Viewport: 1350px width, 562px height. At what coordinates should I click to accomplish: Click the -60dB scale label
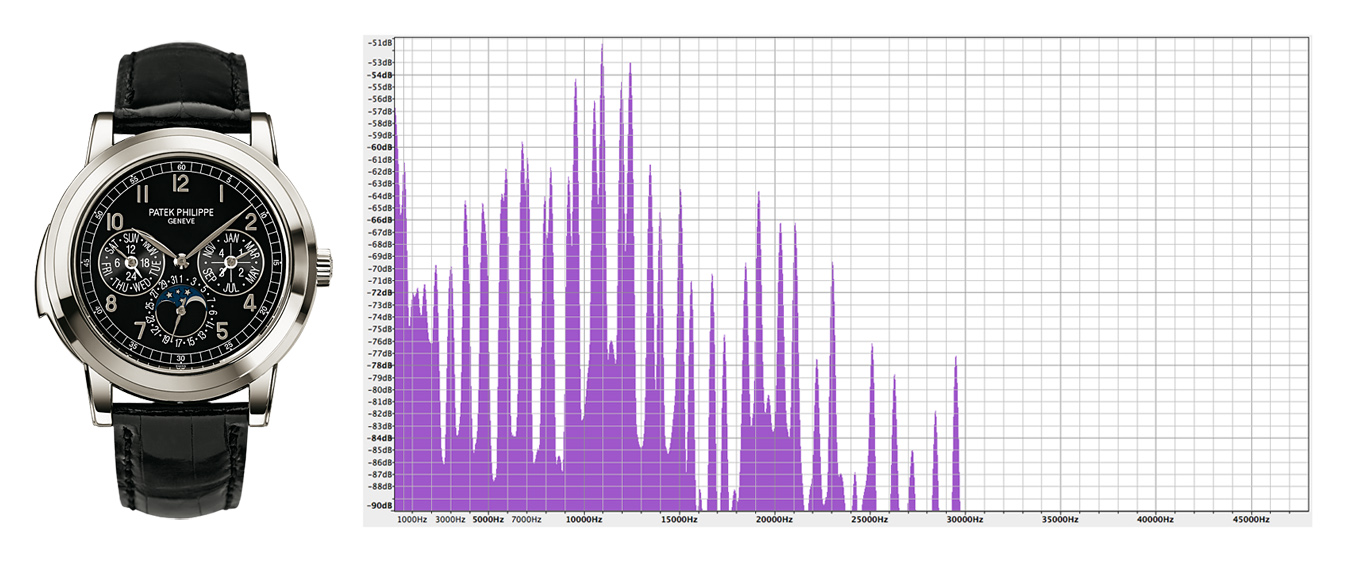coord(380,147)
